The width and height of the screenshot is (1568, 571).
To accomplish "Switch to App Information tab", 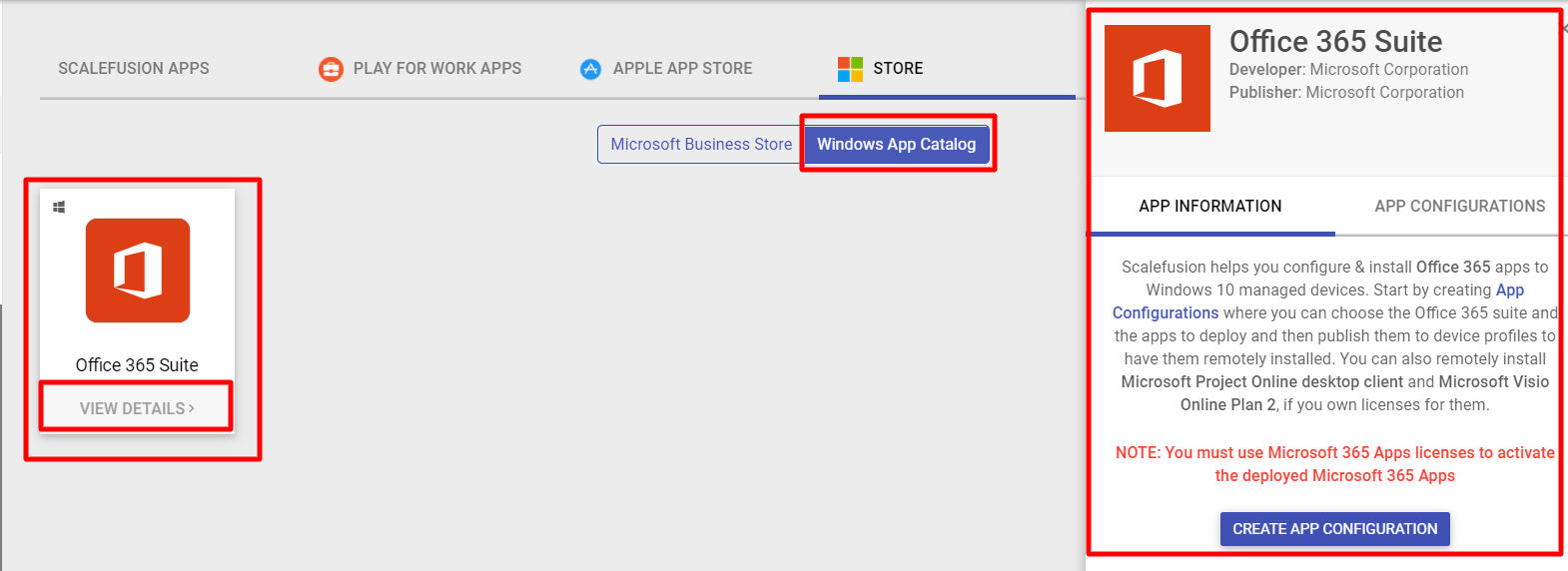I will pos(1210,206).
